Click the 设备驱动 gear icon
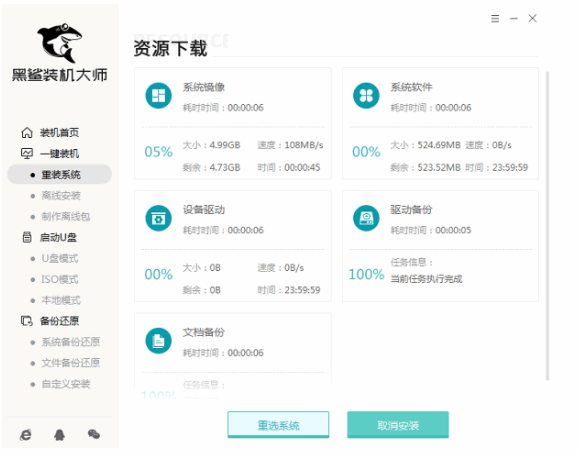The image size is (579, 454). (x=158, y=218)
